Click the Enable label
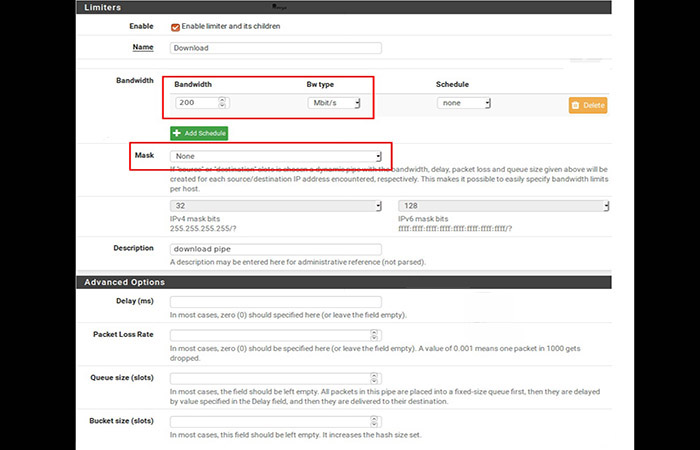Image resolution: width=700 pixels, height=450 pixels. [142, 26]
